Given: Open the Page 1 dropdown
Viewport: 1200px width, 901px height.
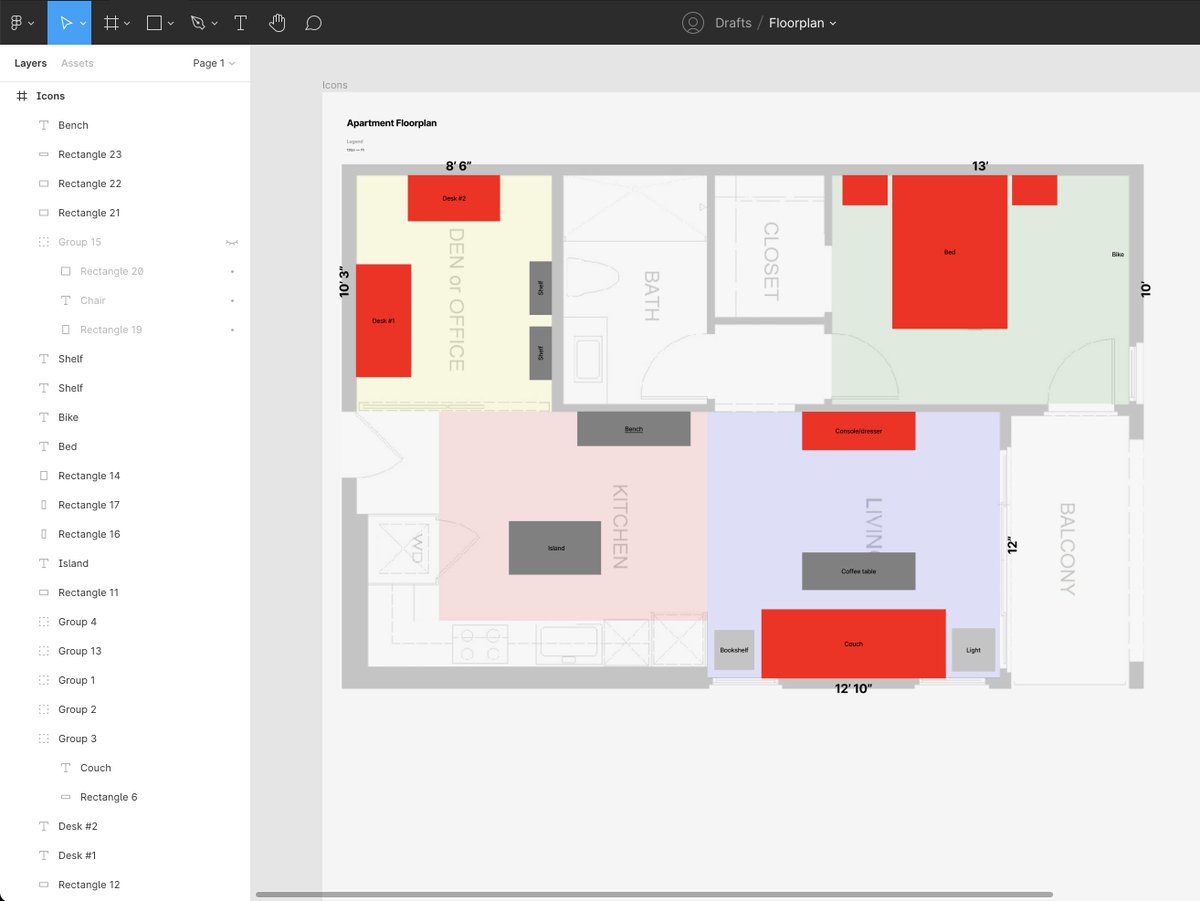Looking at the screenshot, I should pos(213,62).
